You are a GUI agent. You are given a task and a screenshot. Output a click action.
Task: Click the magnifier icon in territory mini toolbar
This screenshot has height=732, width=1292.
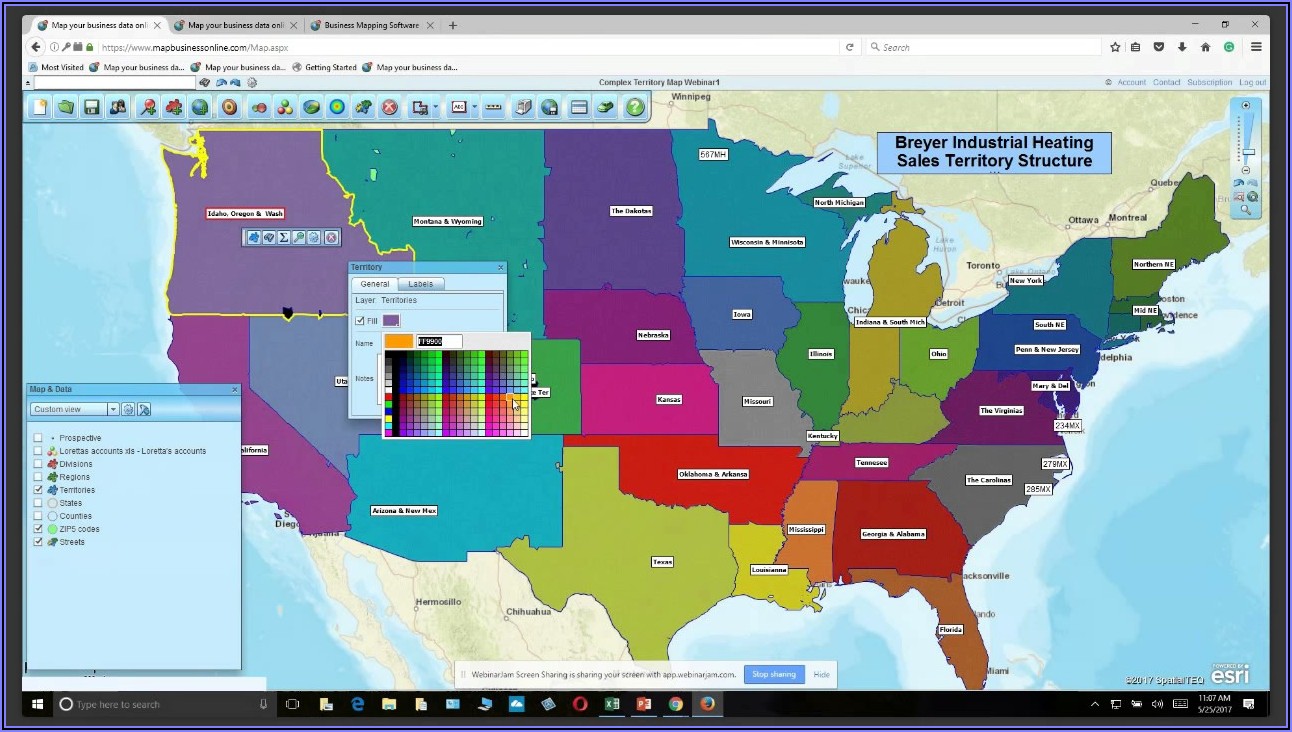[x=299, y=237]
